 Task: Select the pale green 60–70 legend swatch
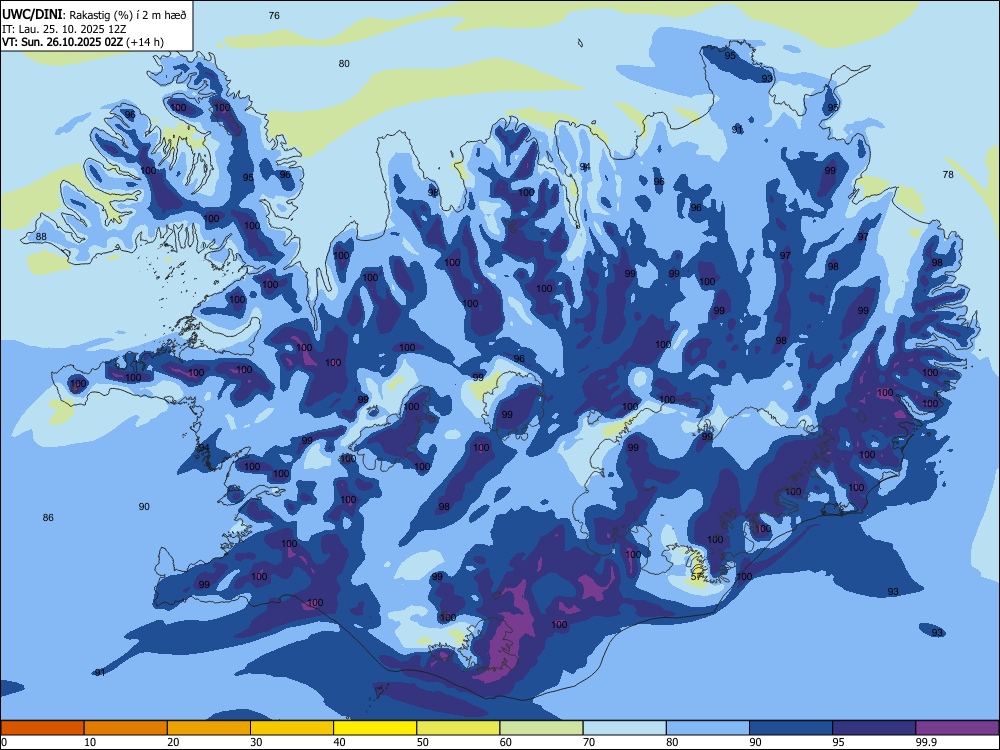click(541, 728)
